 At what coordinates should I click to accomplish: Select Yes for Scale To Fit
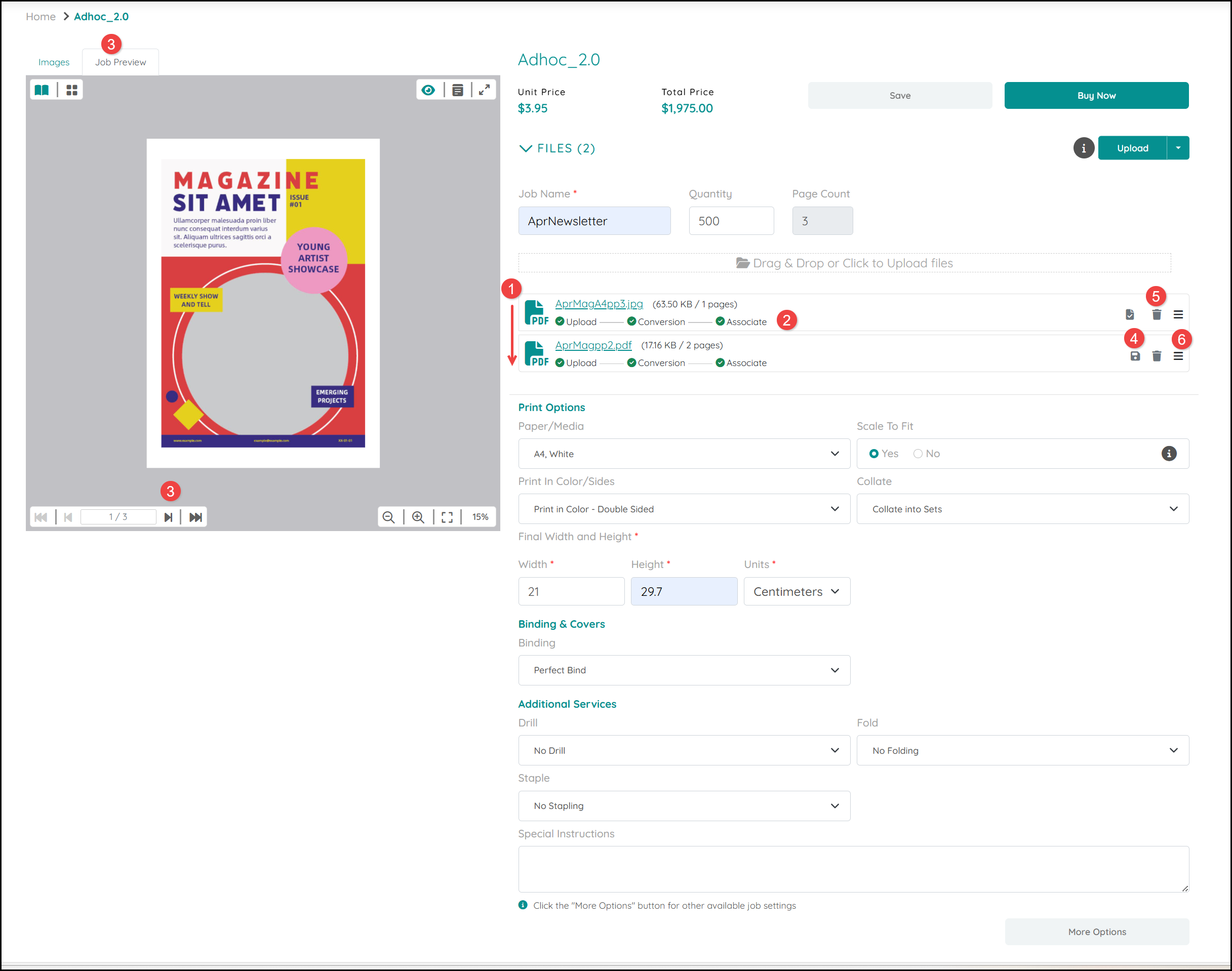874,454
